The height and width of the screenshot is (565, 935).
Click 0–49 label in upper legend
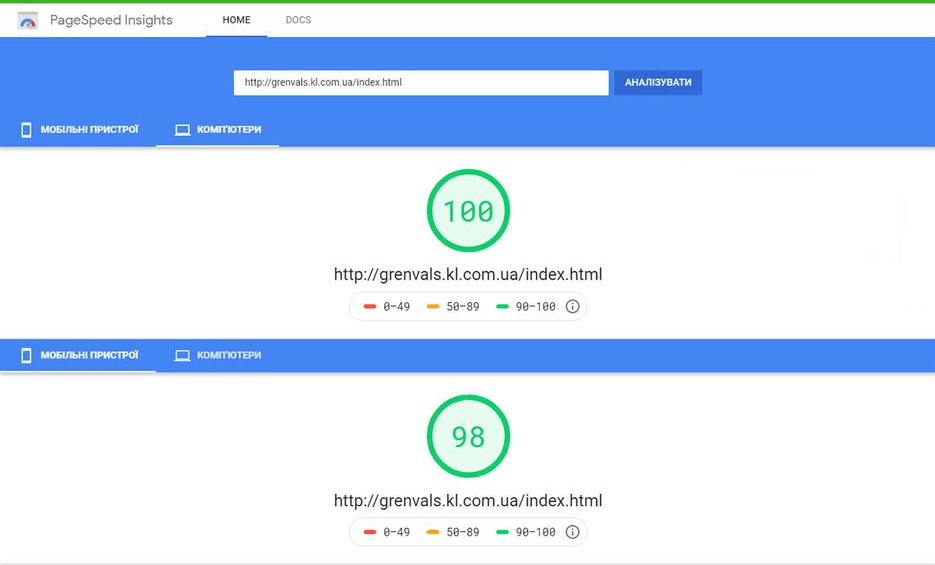click(x=397, y=306)
